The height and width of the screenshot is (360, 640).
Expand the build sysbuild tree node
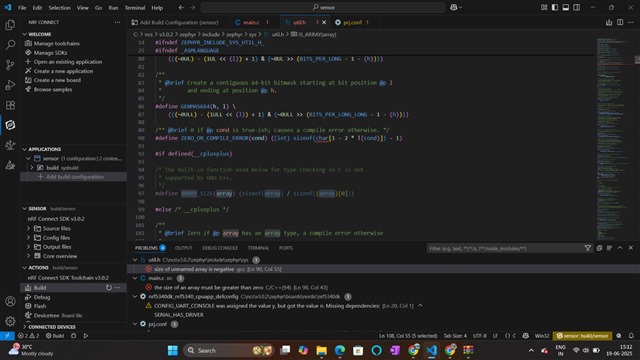(x=32, y=168)
